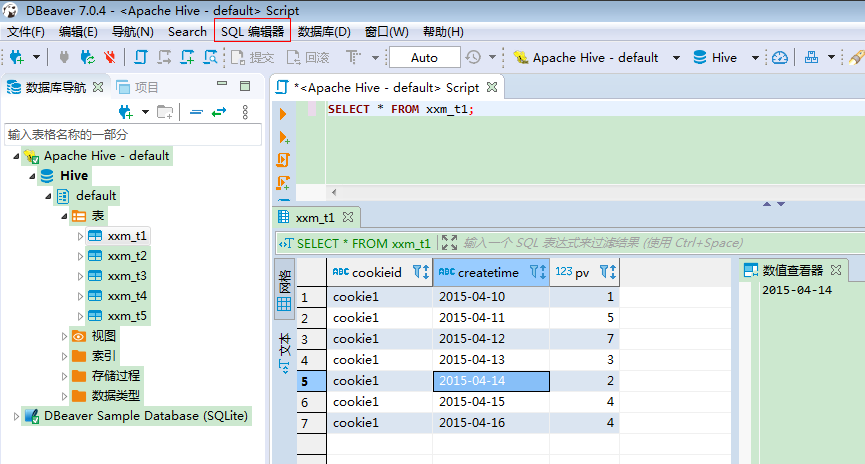865x464 pixels.
Task: Minimize the database navigator panel
Action: [222, 84]
